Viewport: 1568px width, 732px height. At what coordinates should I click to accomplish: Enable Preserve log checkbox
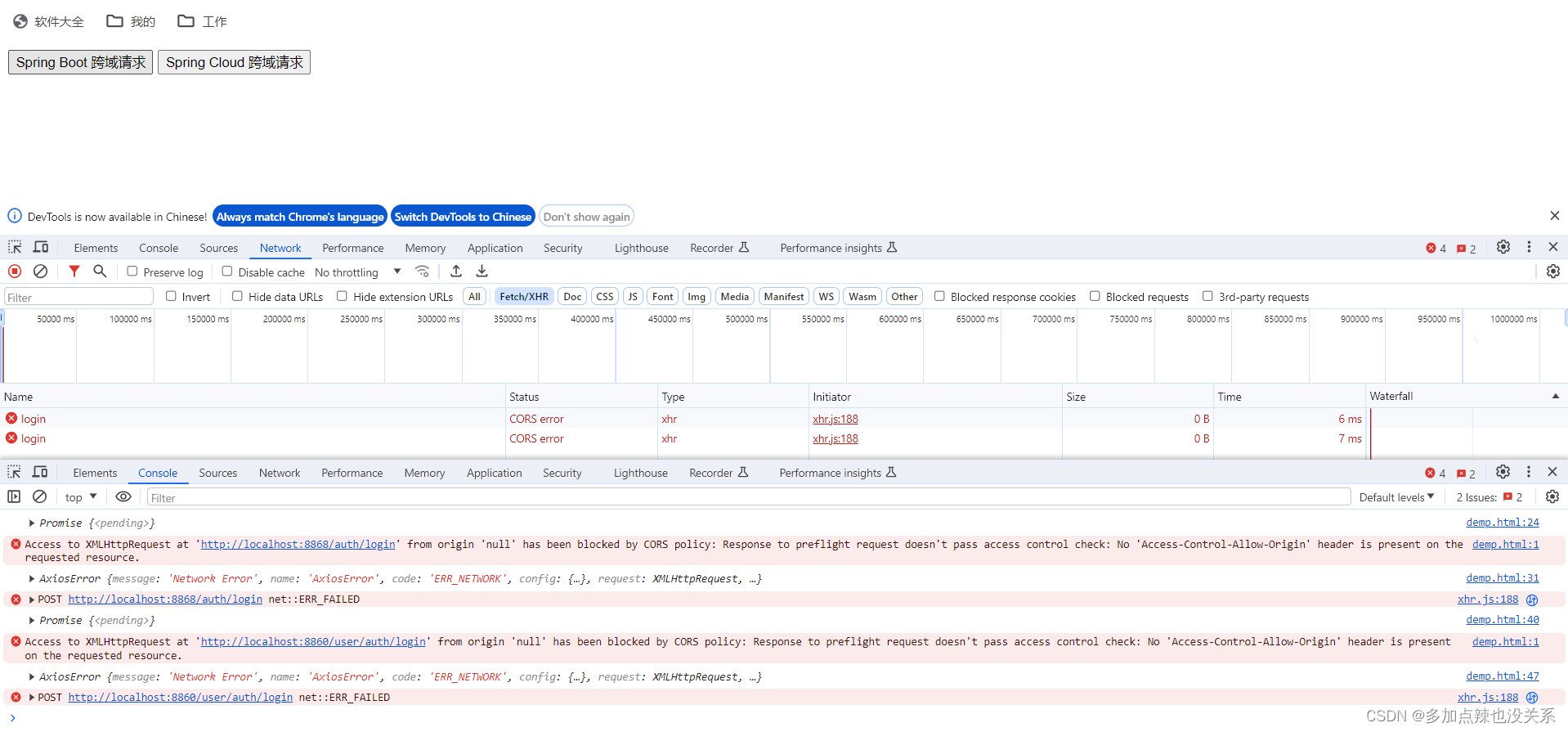click(132, 272)
